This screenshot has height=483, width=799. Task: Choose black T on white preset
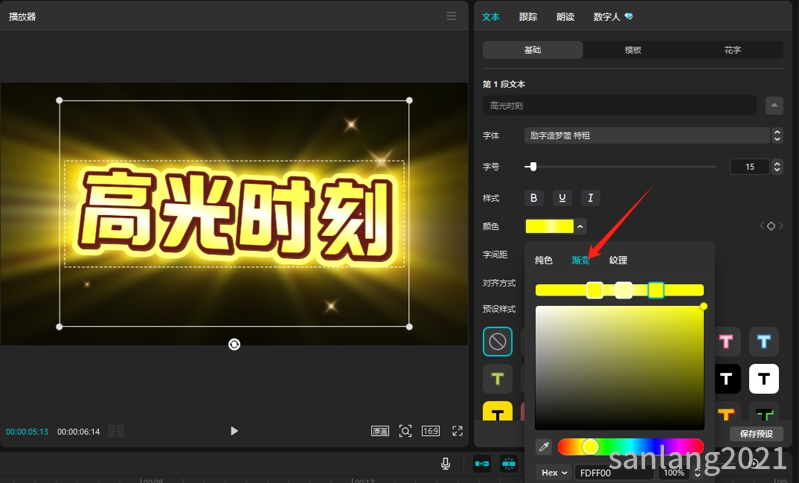tap(764, 379)
